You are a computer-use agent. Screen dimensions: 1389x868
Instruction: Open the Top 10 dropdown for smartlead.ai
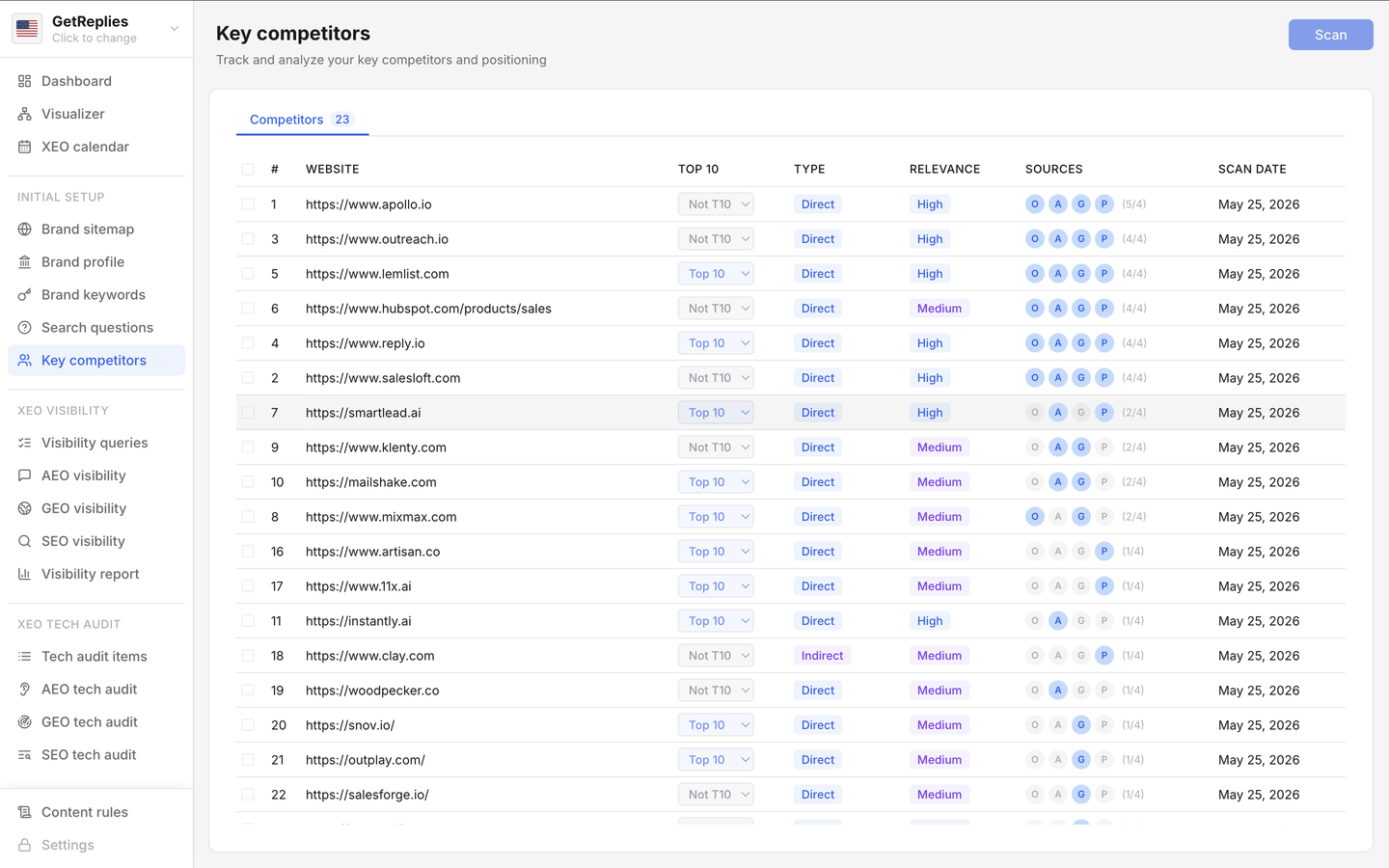(716, 413)
